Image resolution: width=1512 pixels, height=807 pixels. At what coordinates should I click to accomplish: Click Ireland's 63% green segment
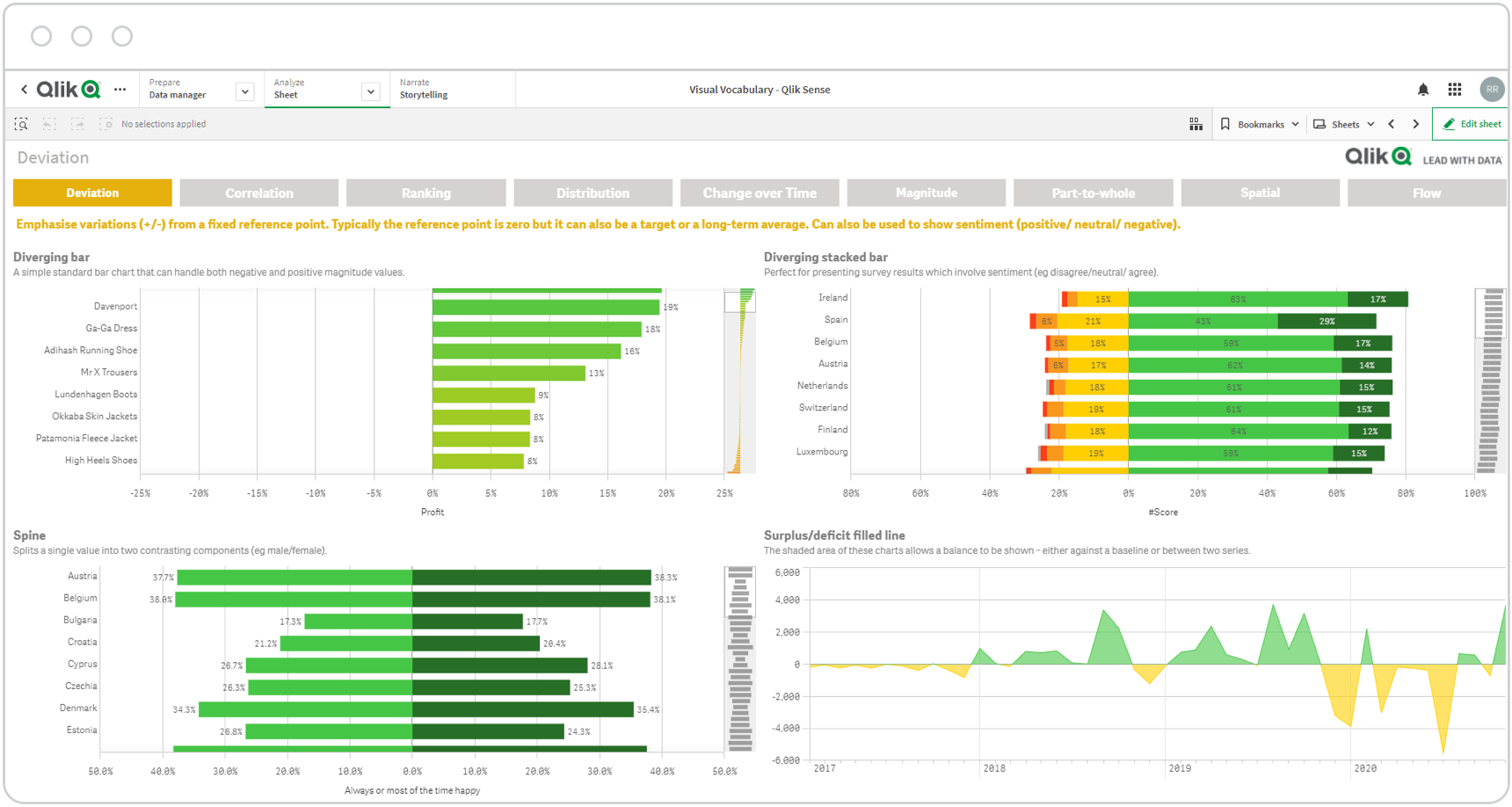point(1238,299)
